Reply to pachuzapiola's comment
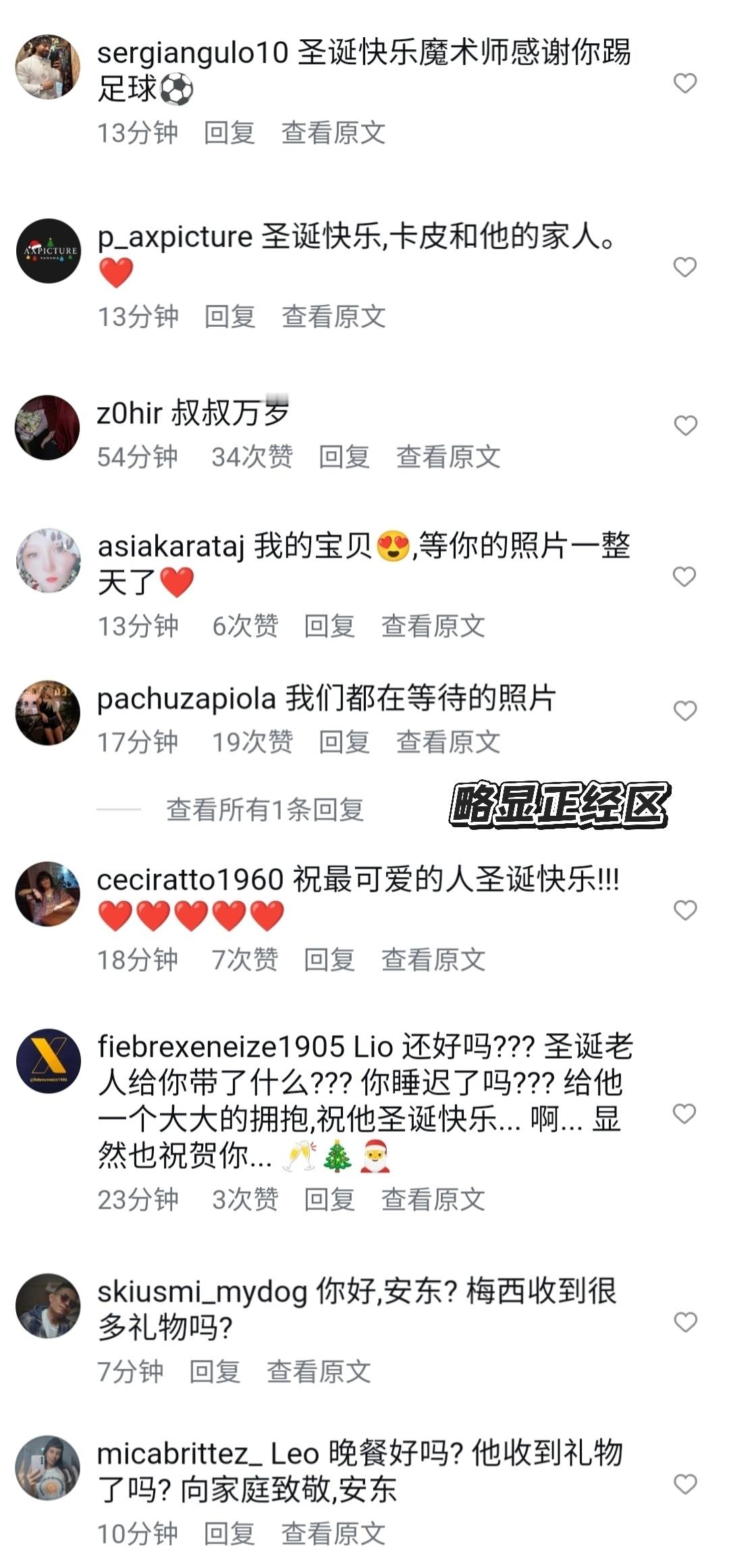This screenshot has height=1568, width=729. tap(344, 742)
